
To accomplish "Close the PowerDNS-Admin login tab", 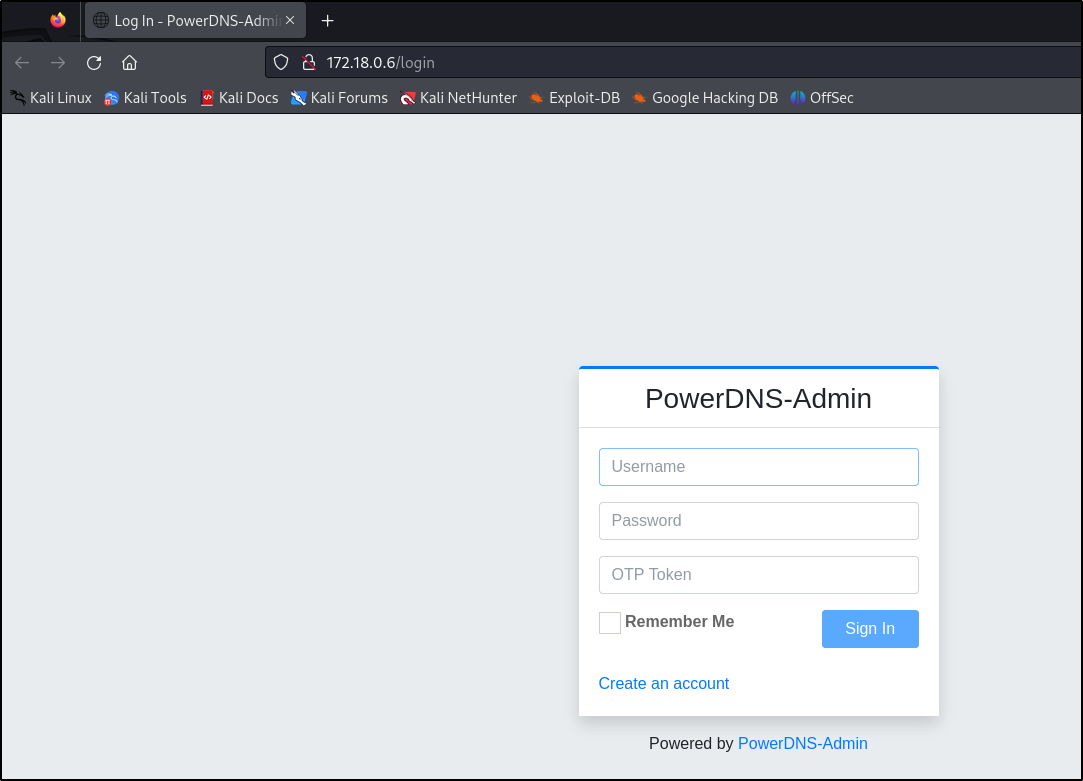I will [x=290, y=21].
